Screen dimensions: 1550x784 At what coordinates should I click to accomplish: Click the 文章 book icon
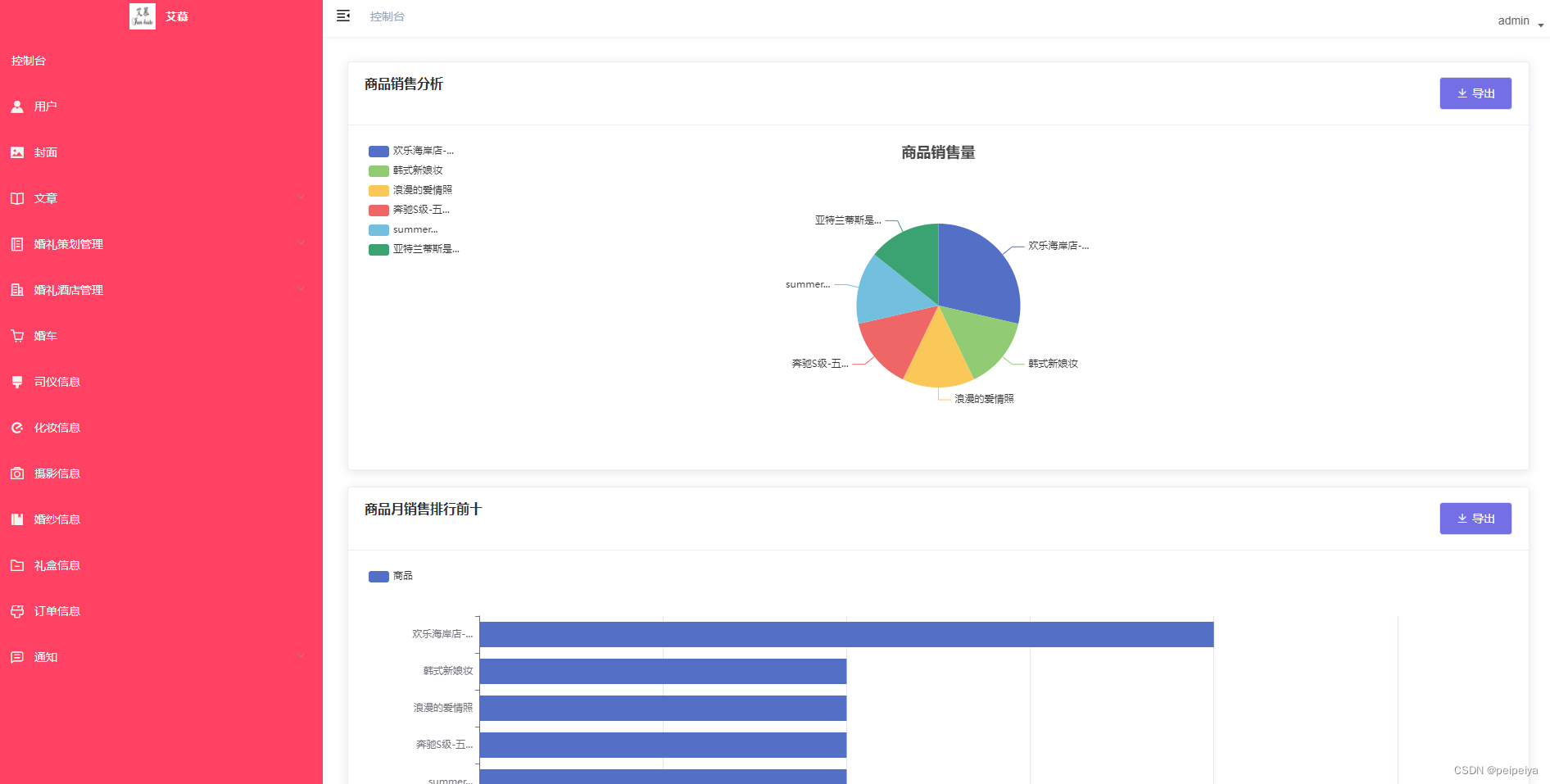coord(17,198)
